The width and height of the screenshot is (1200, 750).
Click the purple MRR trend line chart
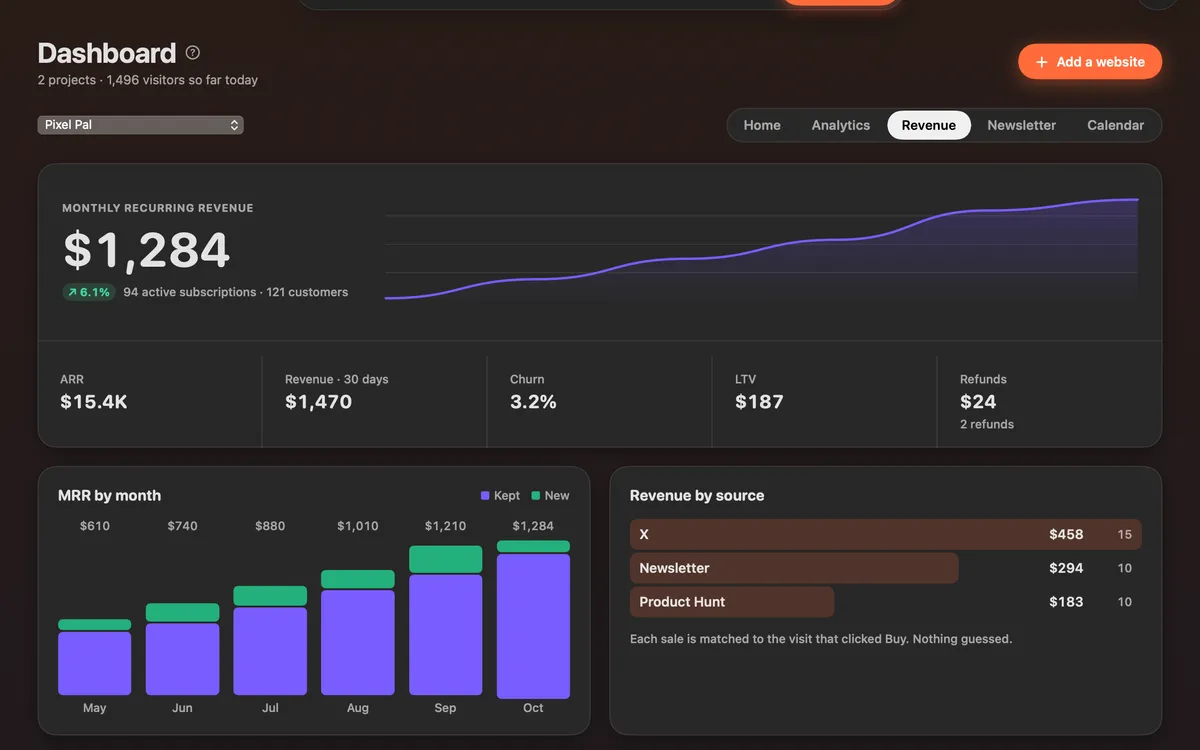761,250
